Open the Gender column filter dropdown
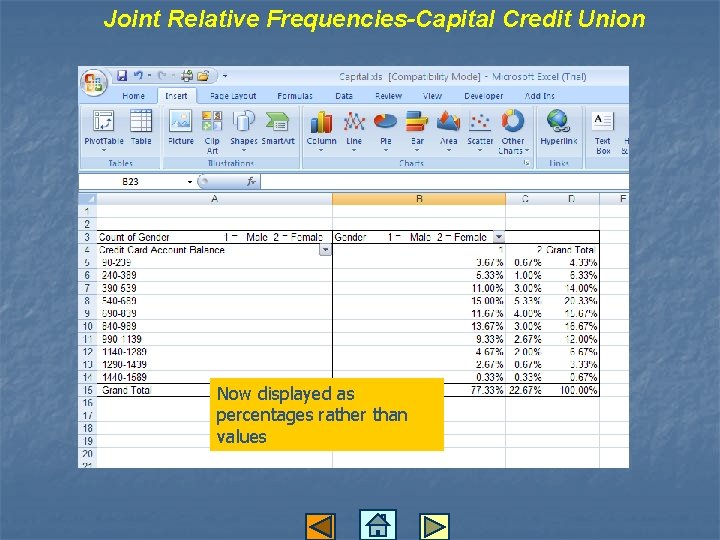720x540 pixels. pos(499,237)
